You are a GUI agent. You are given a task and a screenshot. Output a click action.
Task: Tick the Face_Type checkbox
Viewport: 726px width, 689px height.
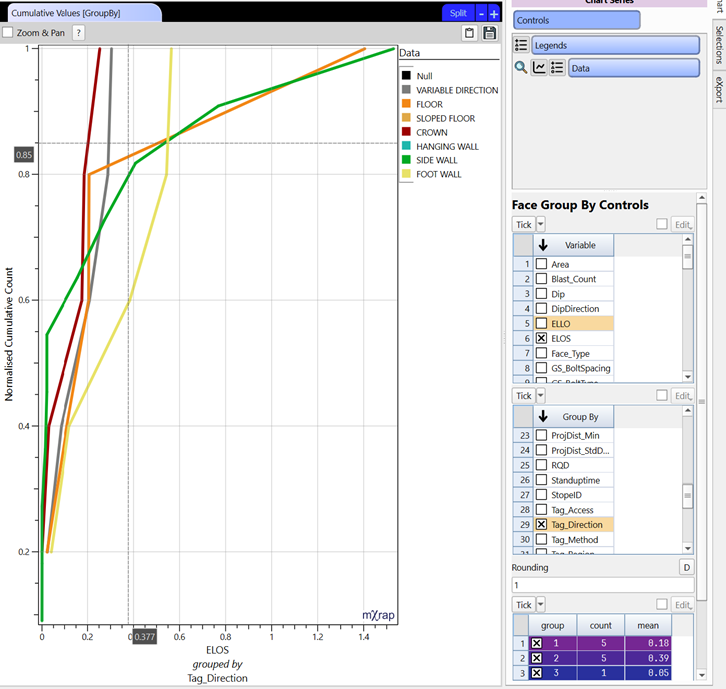point(541,353)
